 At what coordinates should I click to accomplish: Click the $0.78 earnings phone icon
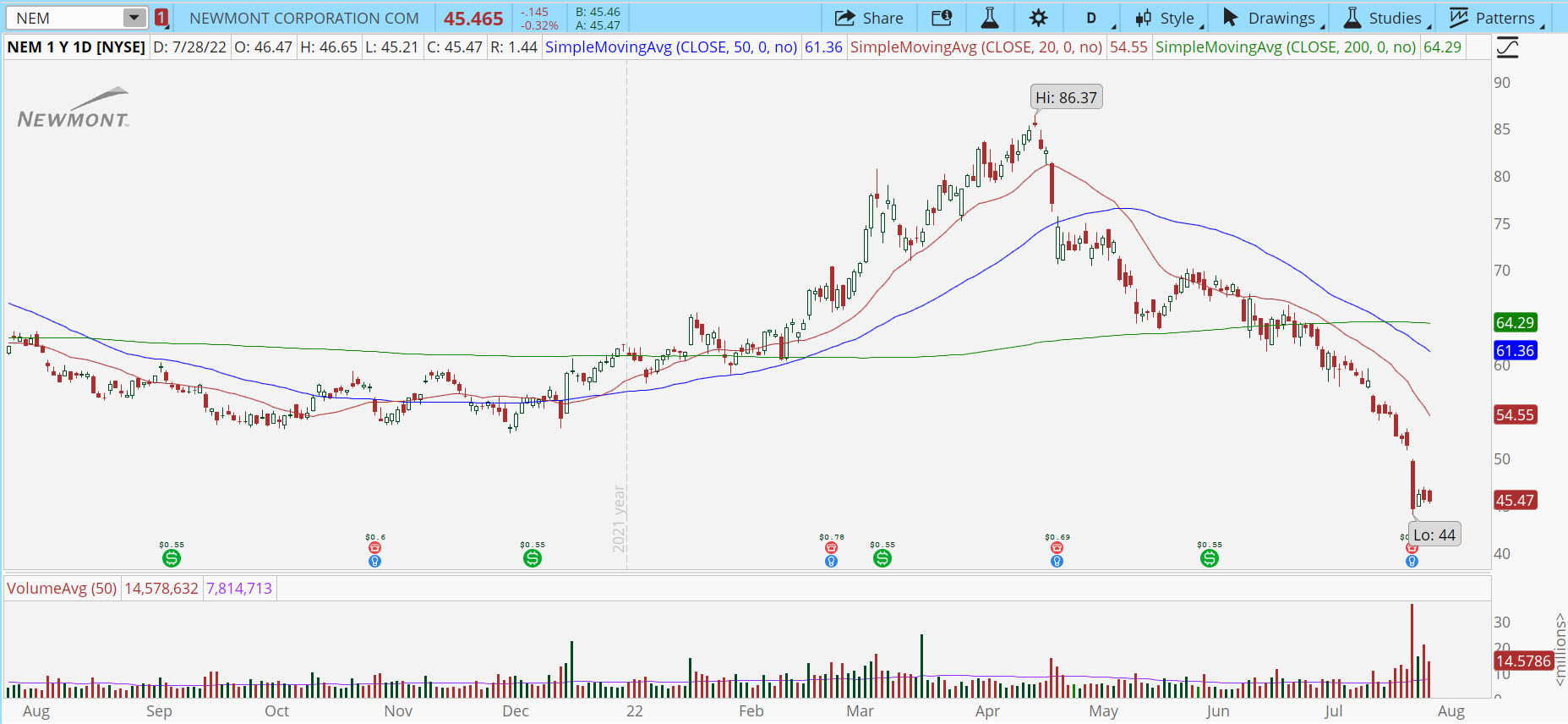[831, 548]
